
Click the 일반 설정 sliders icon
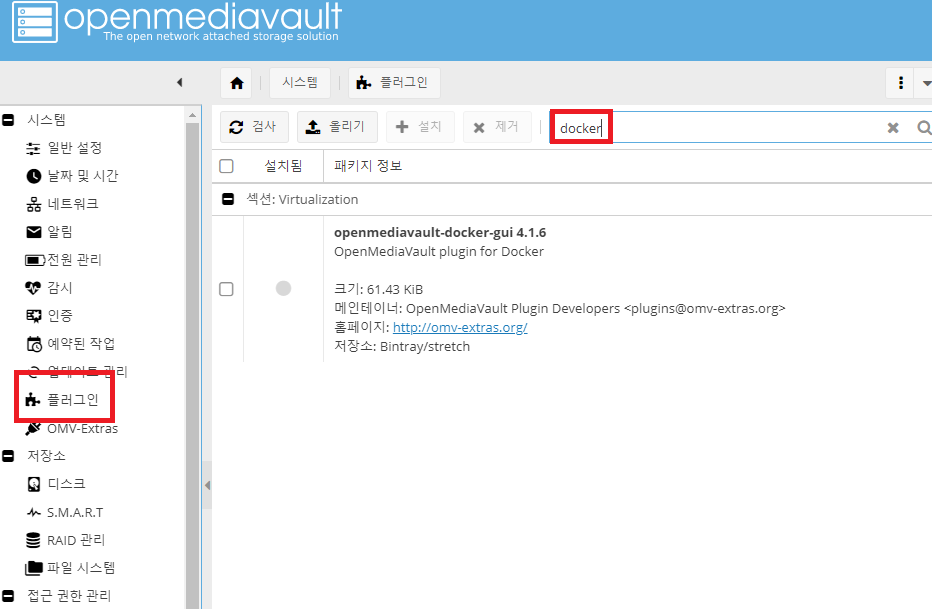[33, 148]
